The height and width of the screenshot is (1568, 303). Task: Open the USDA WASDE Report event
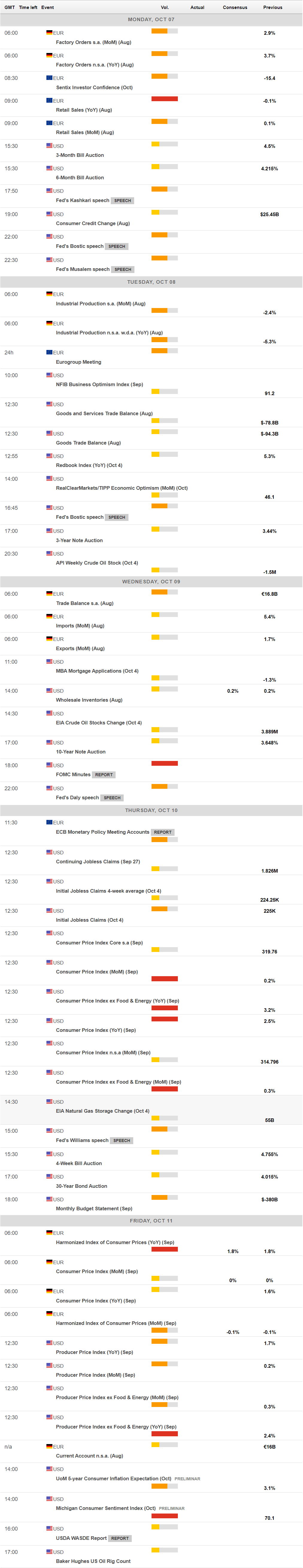point(81,1537)
